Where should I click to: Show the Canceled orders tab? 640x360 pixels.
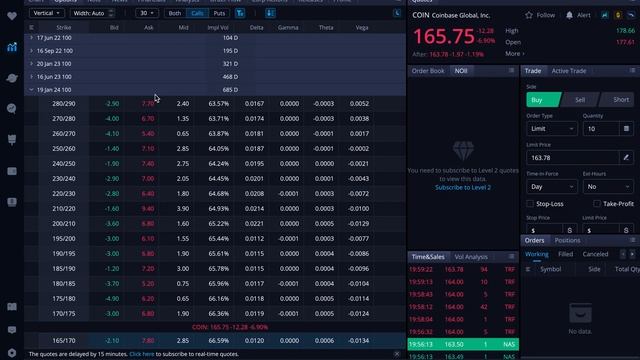595,254
